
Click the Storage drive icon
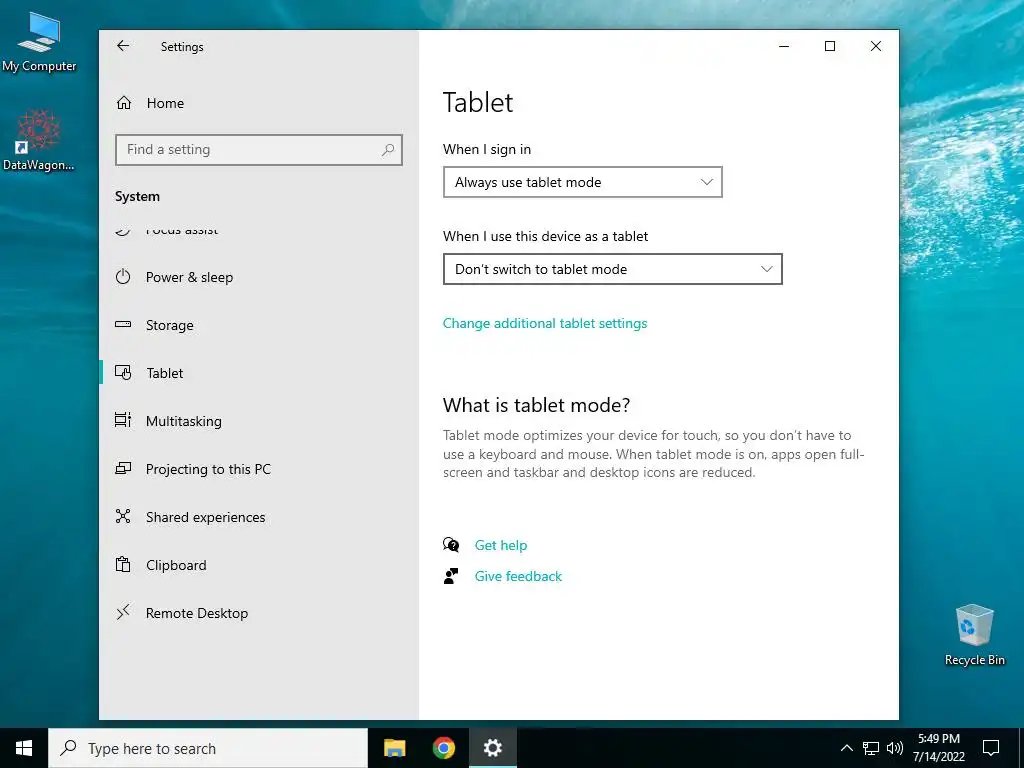point(123,325)
